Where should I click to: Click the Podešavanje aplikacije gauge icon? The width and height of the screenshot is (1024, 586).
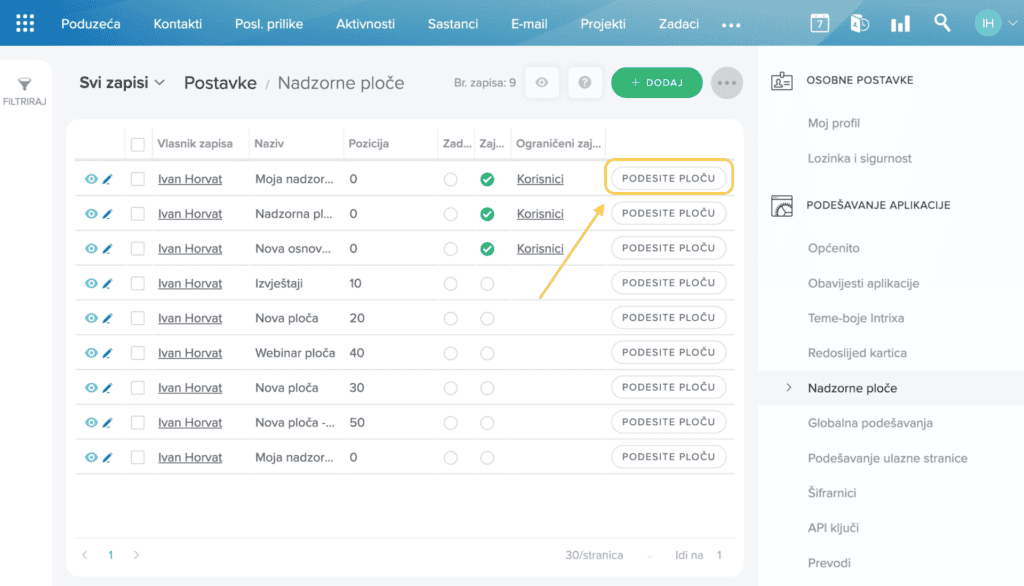pos(782,206)
